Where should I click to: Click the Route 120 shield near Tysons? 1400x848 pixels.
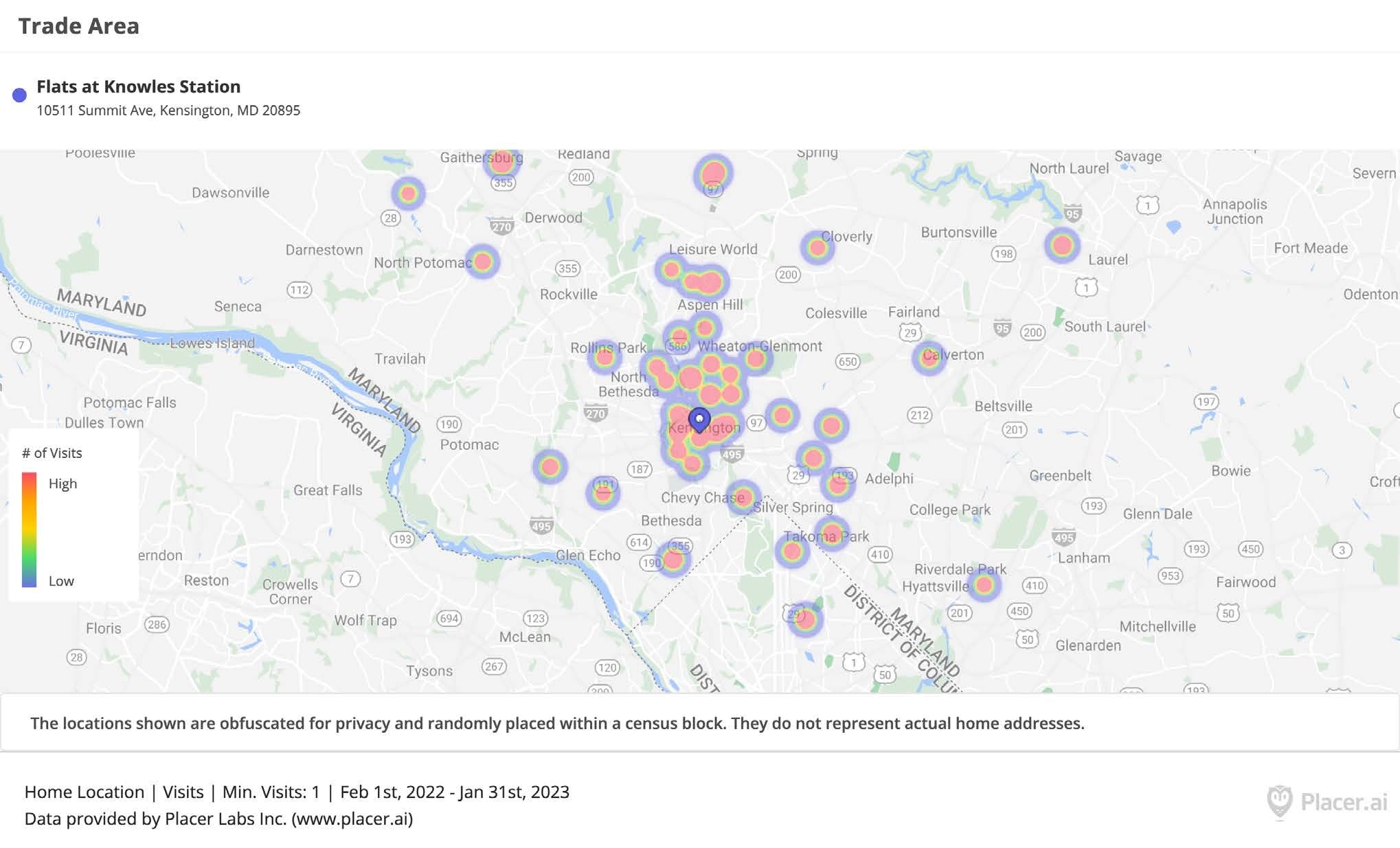tap(607, 667)
